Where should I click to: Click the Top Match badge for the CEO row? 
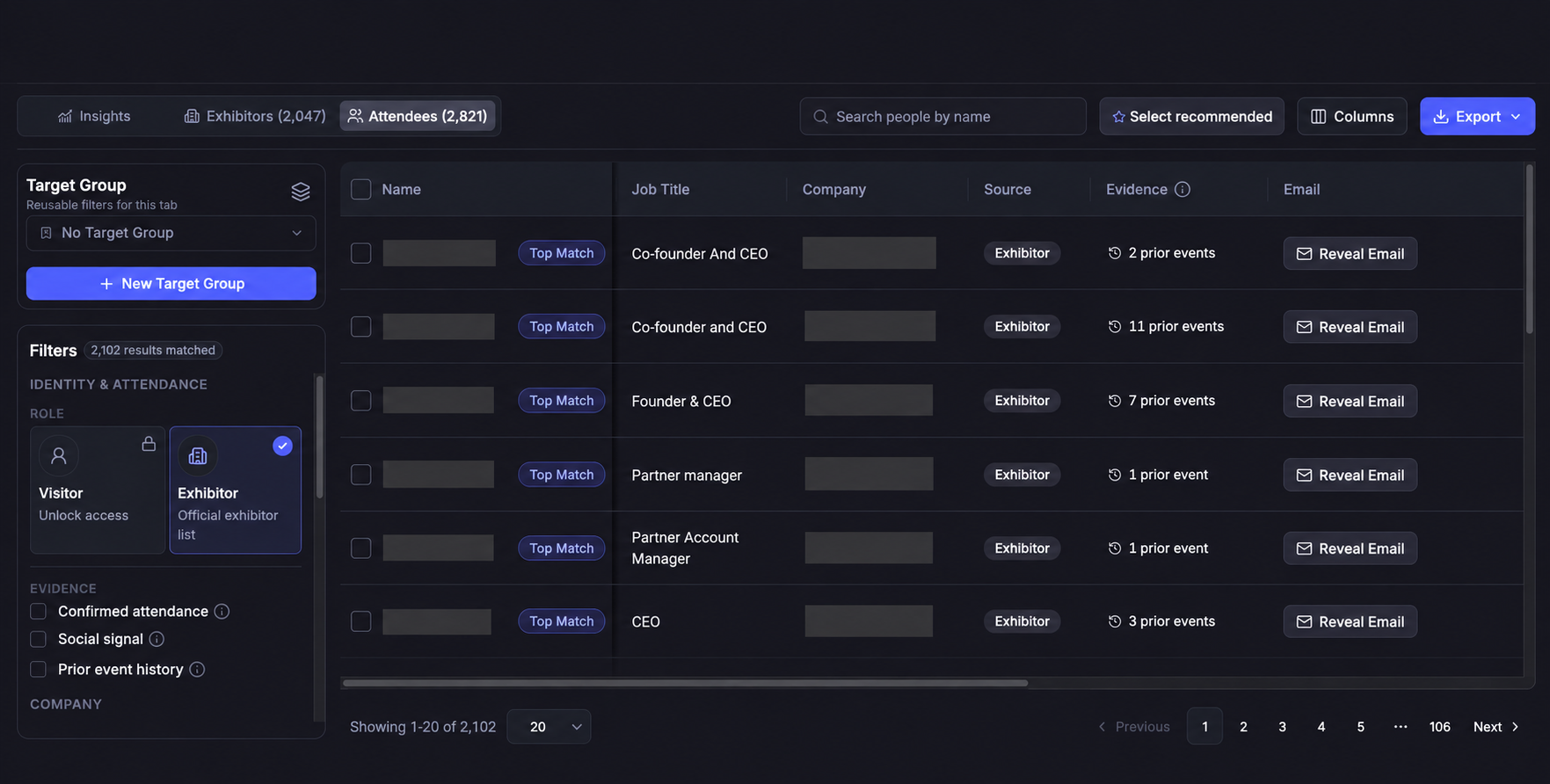[x=561, y=621]
